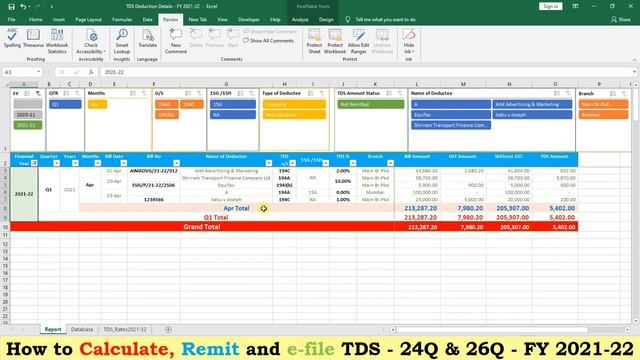Screen dimensions: 640x360
Task: Save the workbook from the quick access toolbar
Action: coord(11,7)
